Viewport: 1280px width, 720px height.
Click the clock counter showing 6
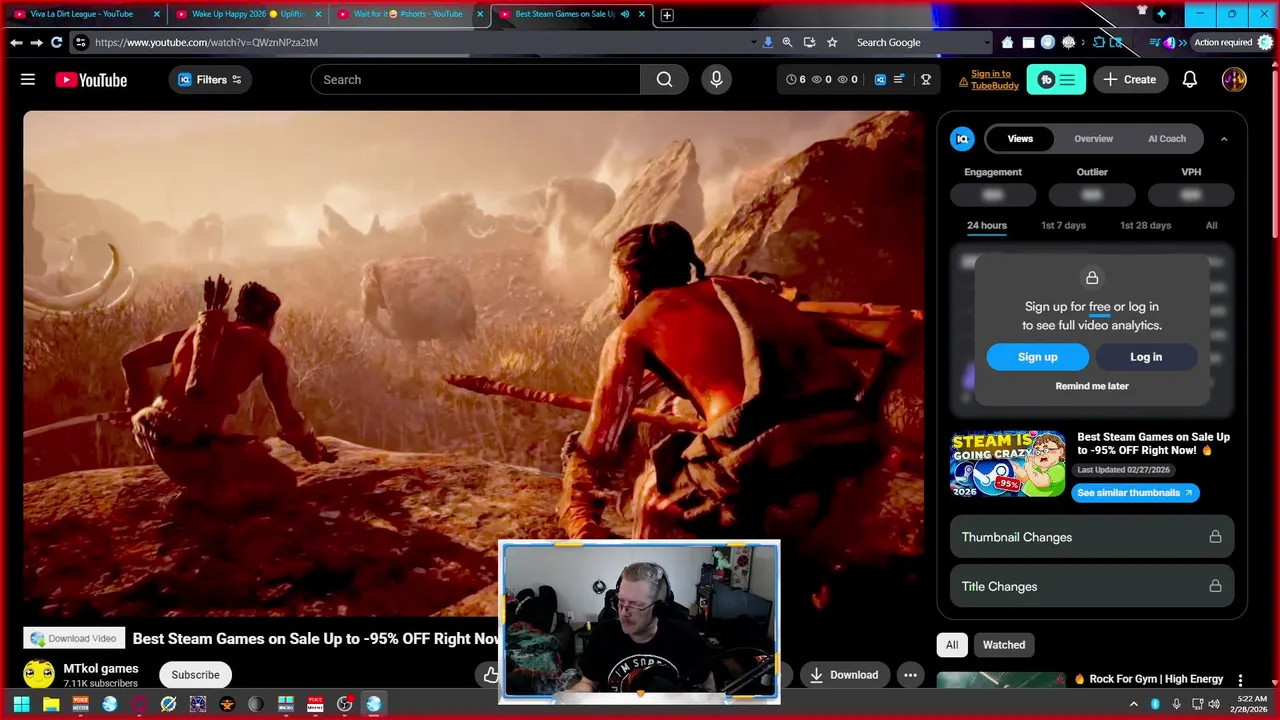[796, 80]
